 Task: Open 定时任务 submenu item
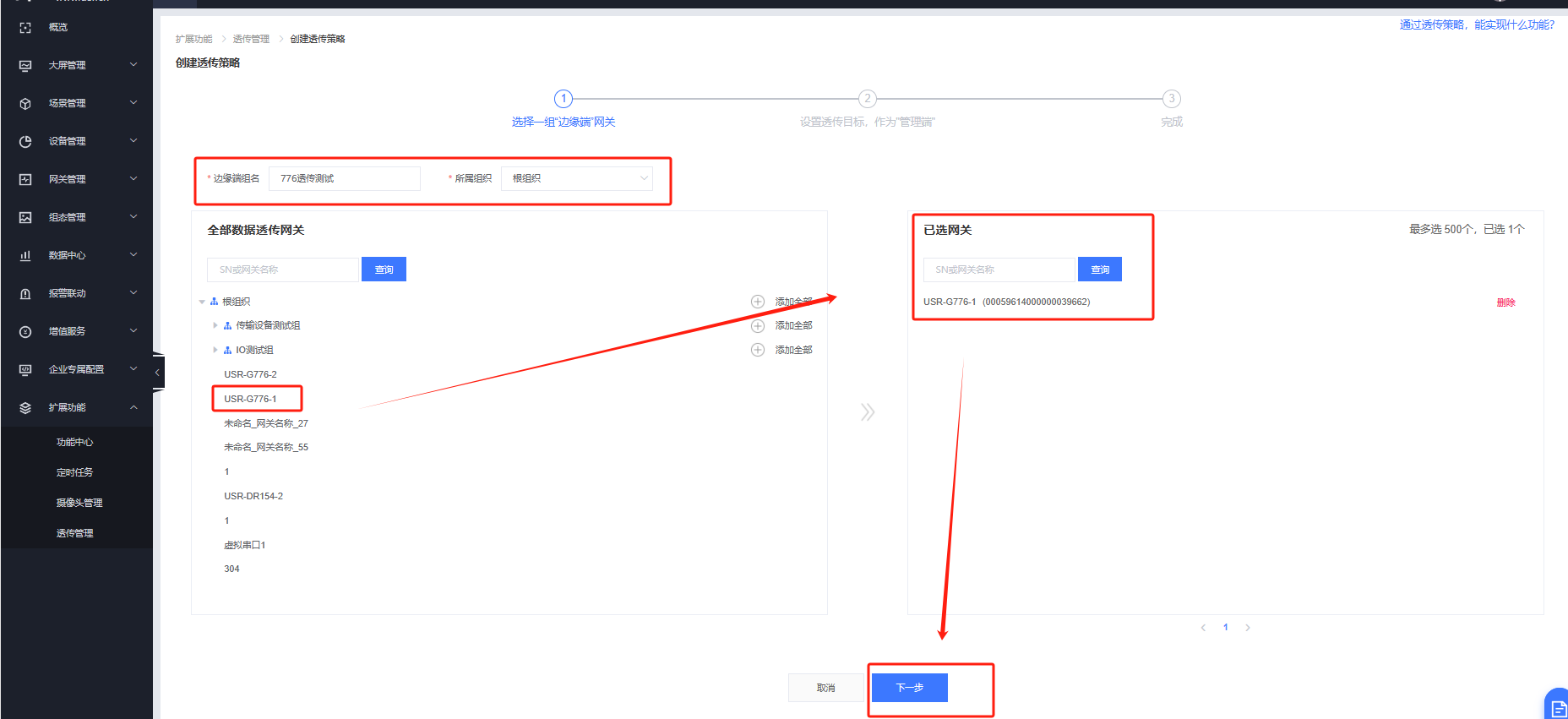click(x=75, y=472)
